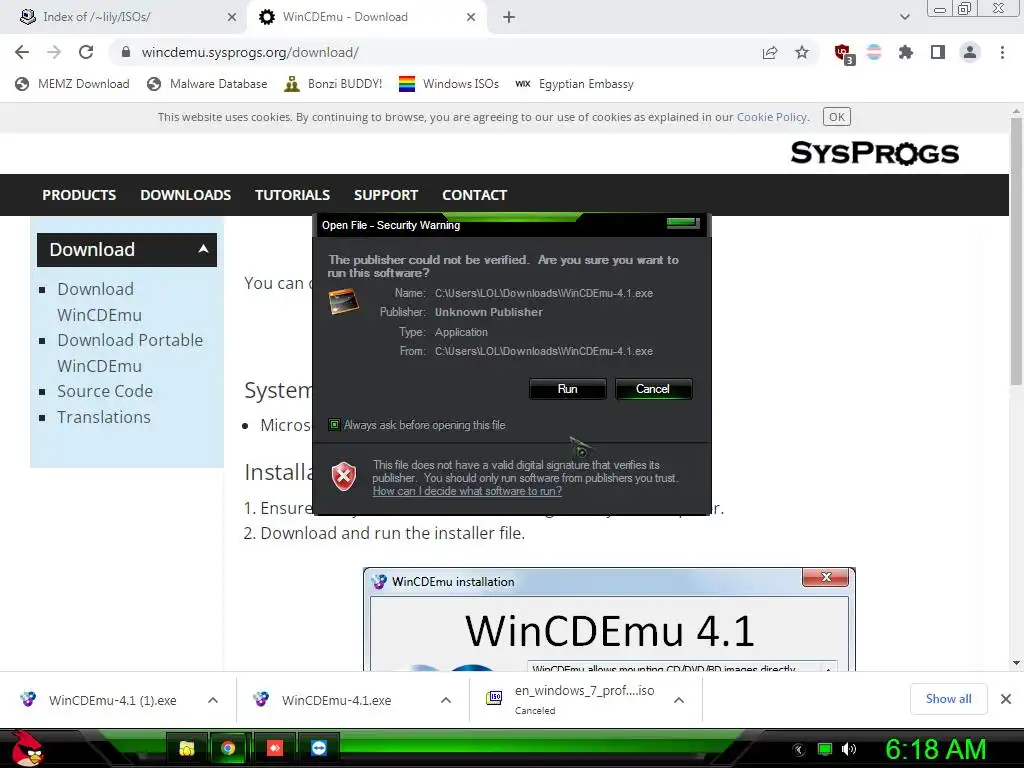Open the Translations sidebar link
1024x768 pixels.
(x=104, y=417)
